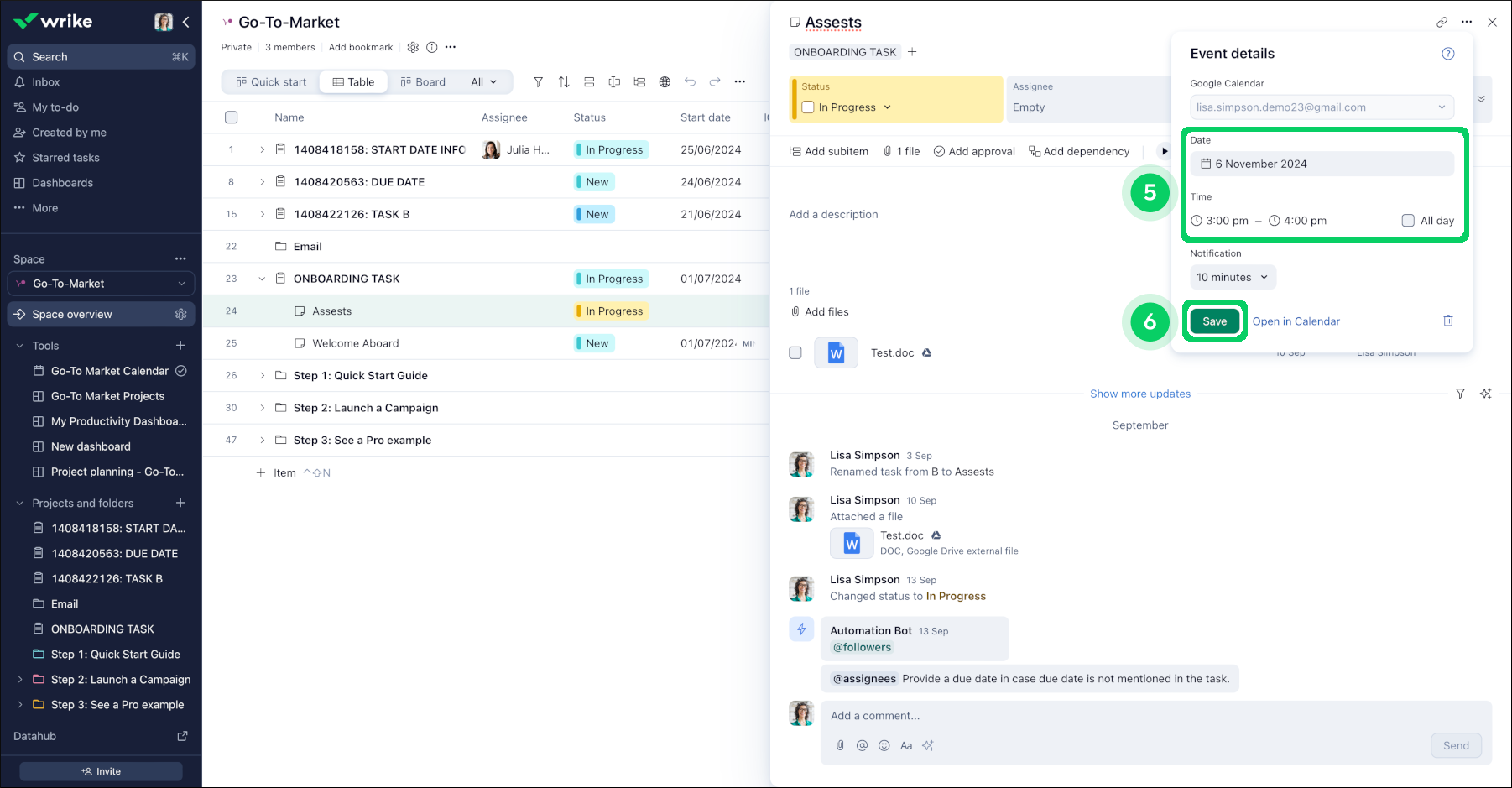1512x788 pixels.
Task: Collapse the ONBOARDING TASK row
Action: coord(262,279)
